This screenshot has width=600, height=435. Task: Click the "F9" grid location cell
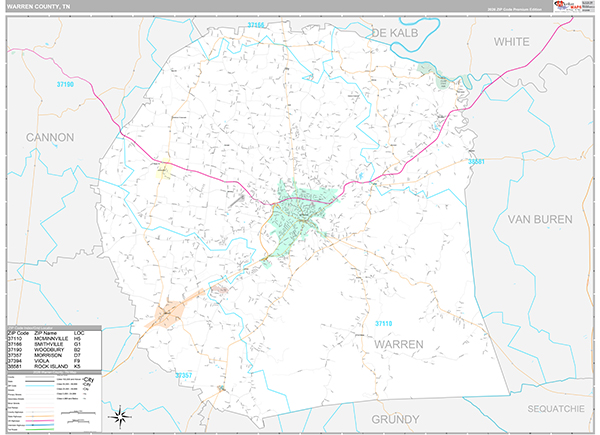[77, 361]
